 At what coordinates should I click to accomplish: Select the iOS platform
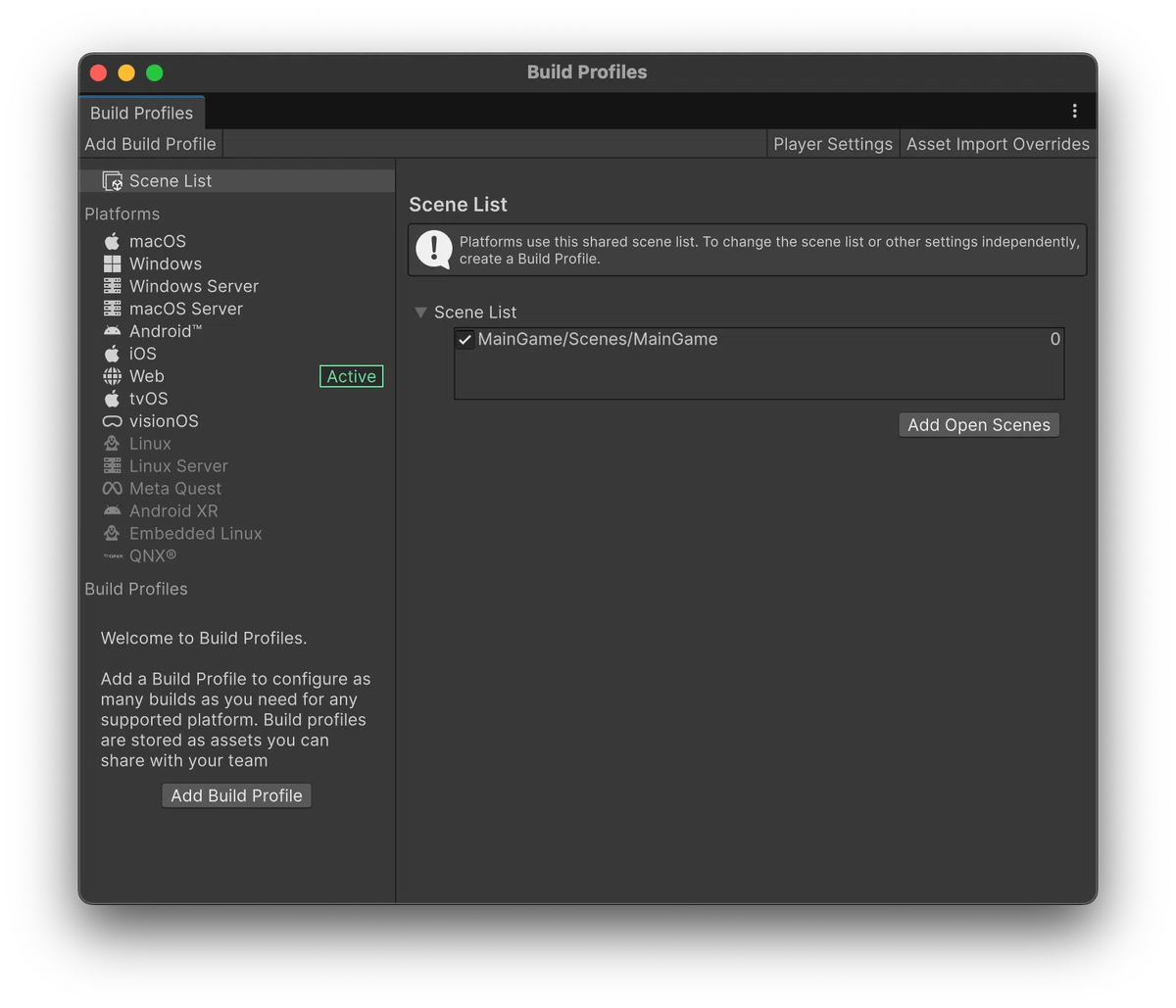click(x=237, y=354)
